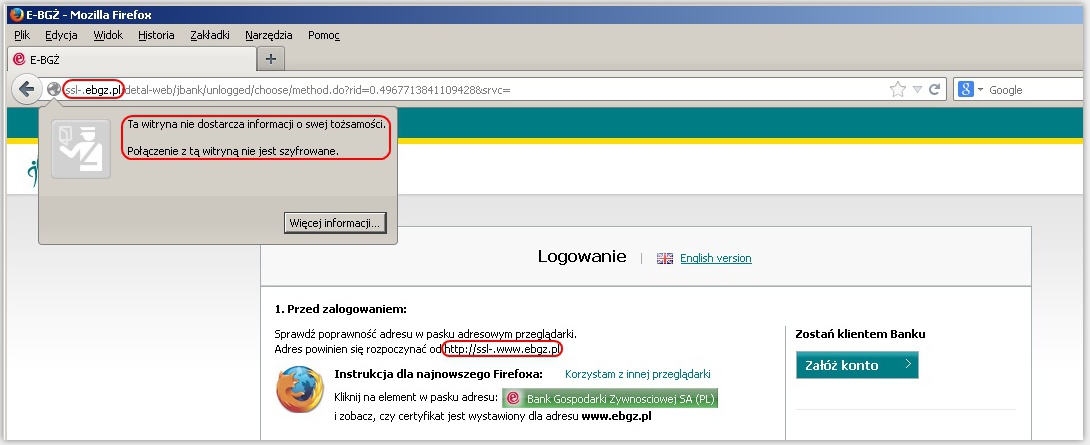Select the E-BGŻ browser tab
1090x445 pixels.
(131, 59)
